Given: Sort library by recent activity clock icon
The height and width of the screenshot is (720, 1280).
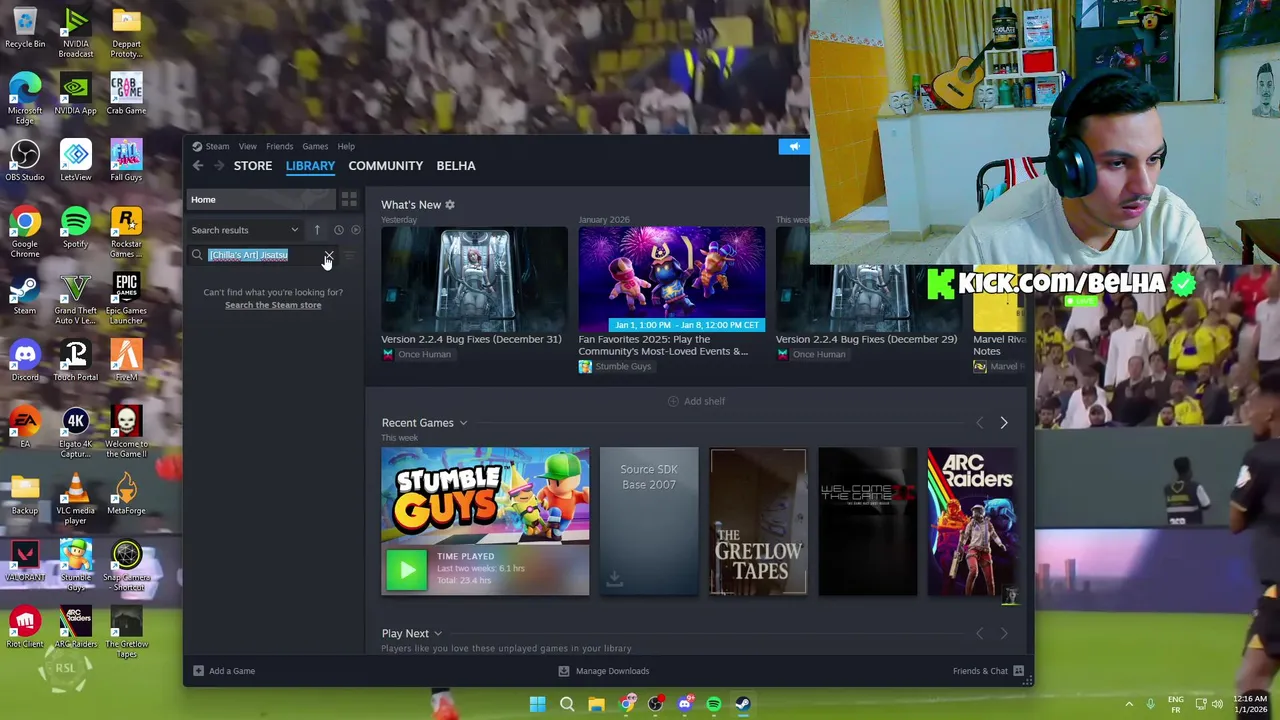Looking at the screenshot, I should [338, 230].
